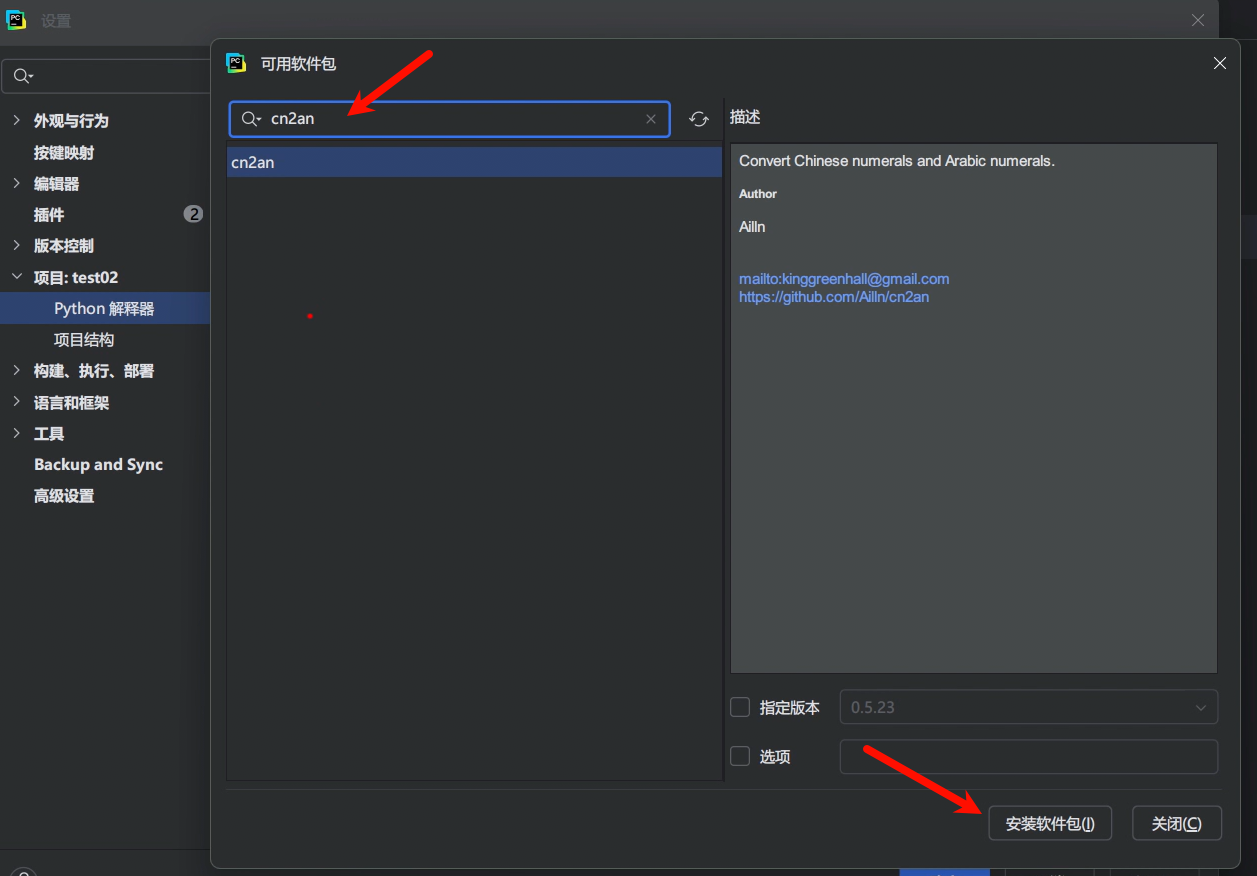Clear the cn2an search text with the X icon
Screen dimensions: 1257x876
pos(651,119)
